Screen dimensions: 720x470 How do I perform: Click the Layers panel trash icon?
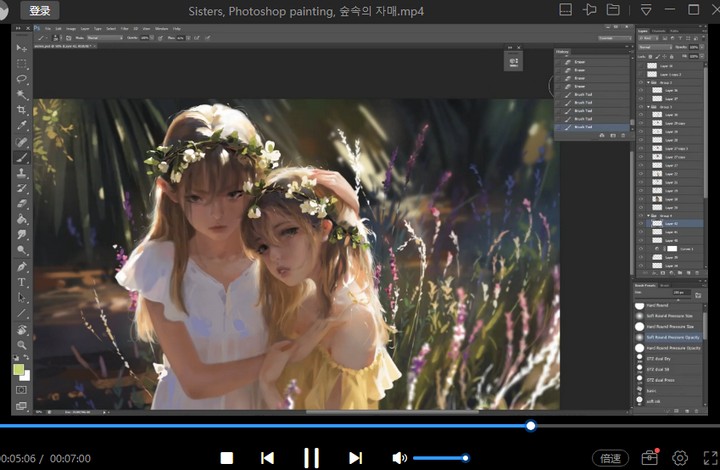(697, 273)
